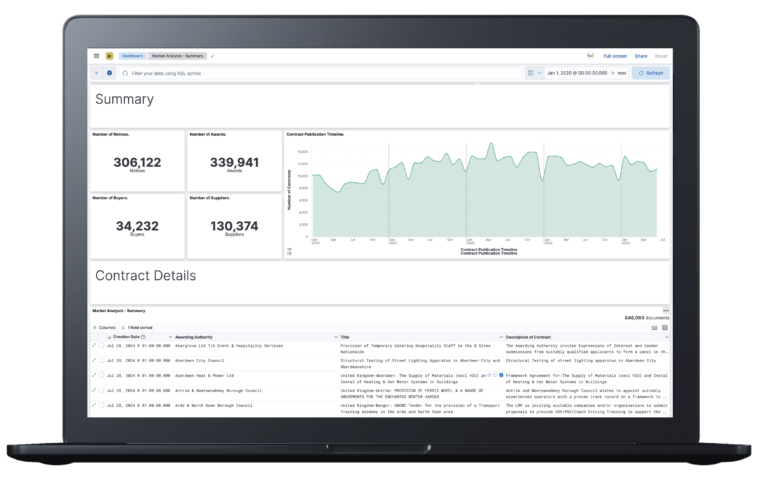Expand the Columns selector in table
768x491 pixels.
tap(105, 327)
